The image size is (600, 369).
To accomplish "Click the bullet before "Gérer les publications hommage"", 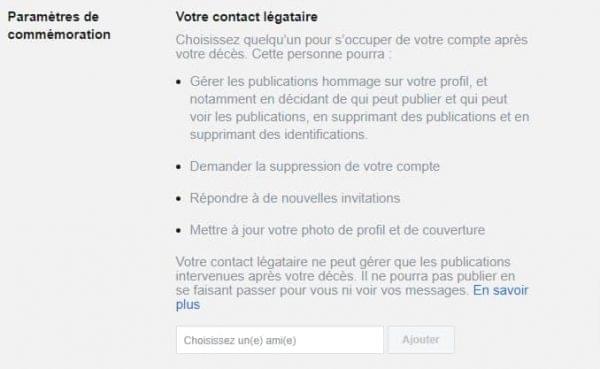I will pyautogui.click(x=179, y=82).
